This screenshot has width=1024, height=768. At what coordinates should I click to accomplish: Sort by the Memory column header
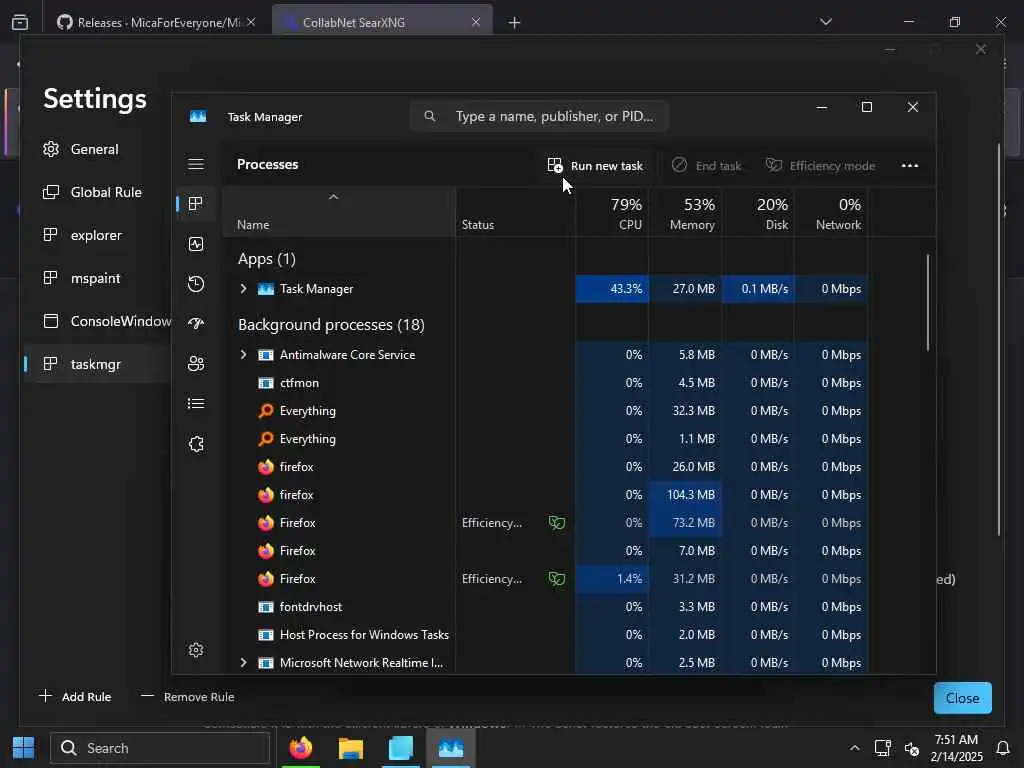(x=686, y=214)
